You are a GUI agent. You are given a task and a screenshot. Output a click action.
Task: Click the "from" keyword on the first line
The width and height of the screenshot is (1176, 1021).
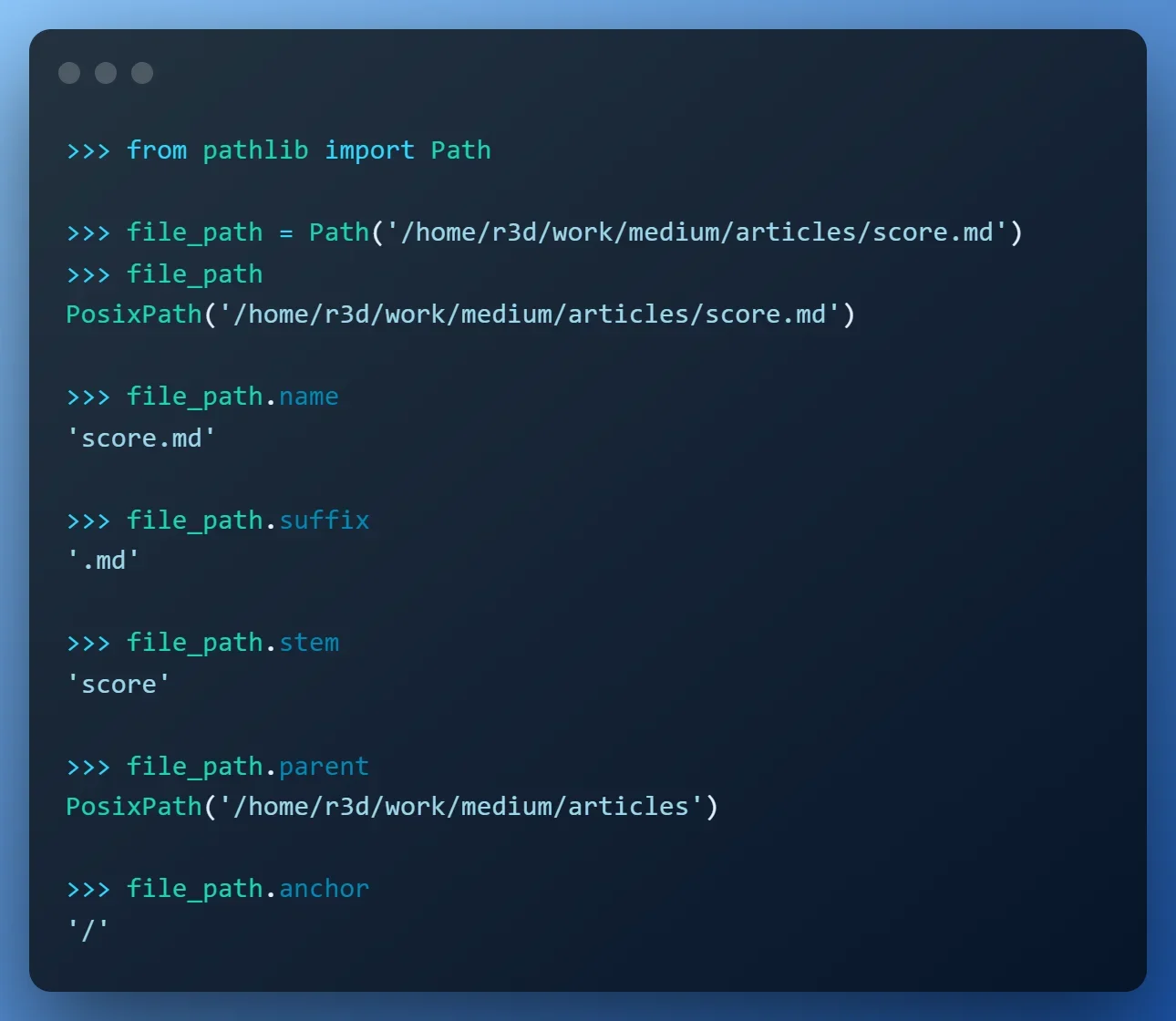(157, 150)
